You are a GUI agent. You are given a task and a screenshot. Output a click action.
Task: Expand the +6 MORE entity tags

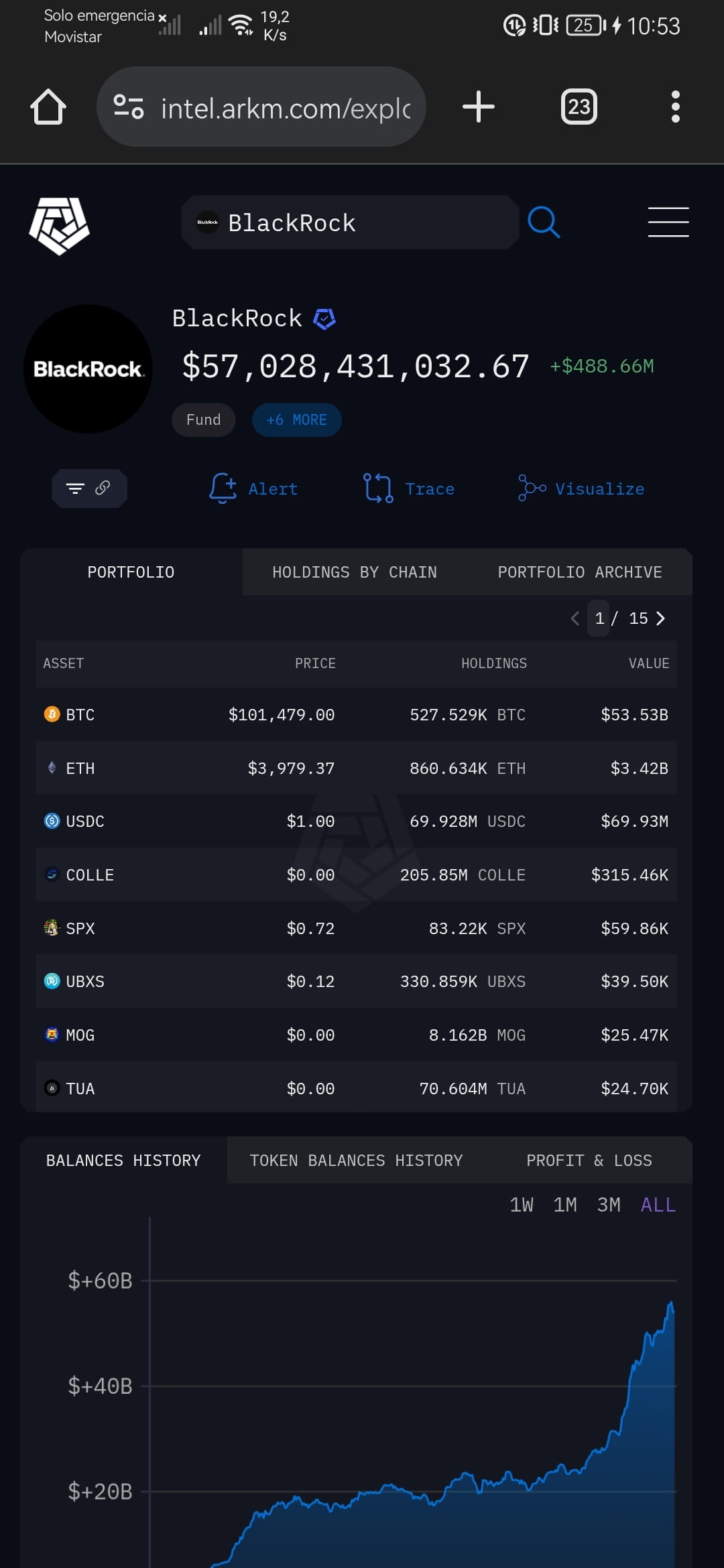(x=296, y=419)
